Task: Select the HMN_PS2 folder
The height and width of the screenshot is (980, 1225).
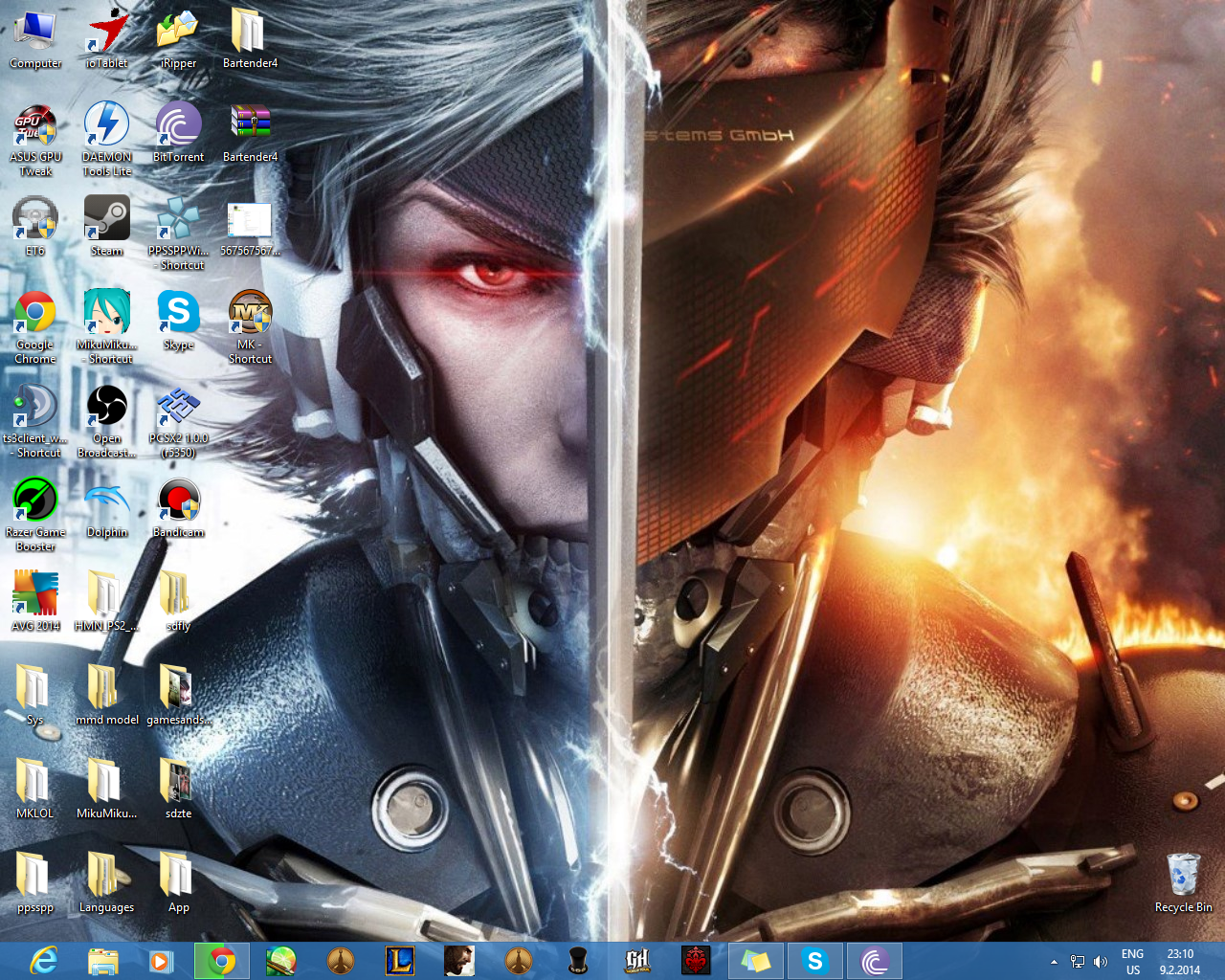Action: pyautogui.click(x=107, y=601)
